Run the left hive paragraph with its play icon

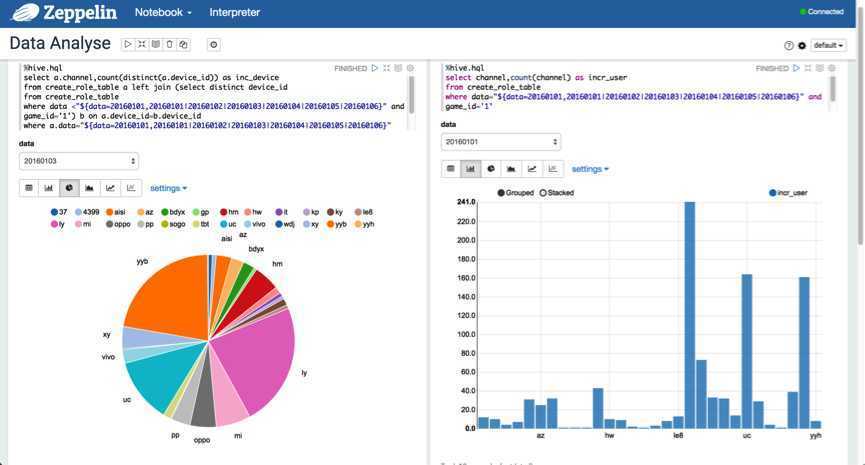[375, 68]
